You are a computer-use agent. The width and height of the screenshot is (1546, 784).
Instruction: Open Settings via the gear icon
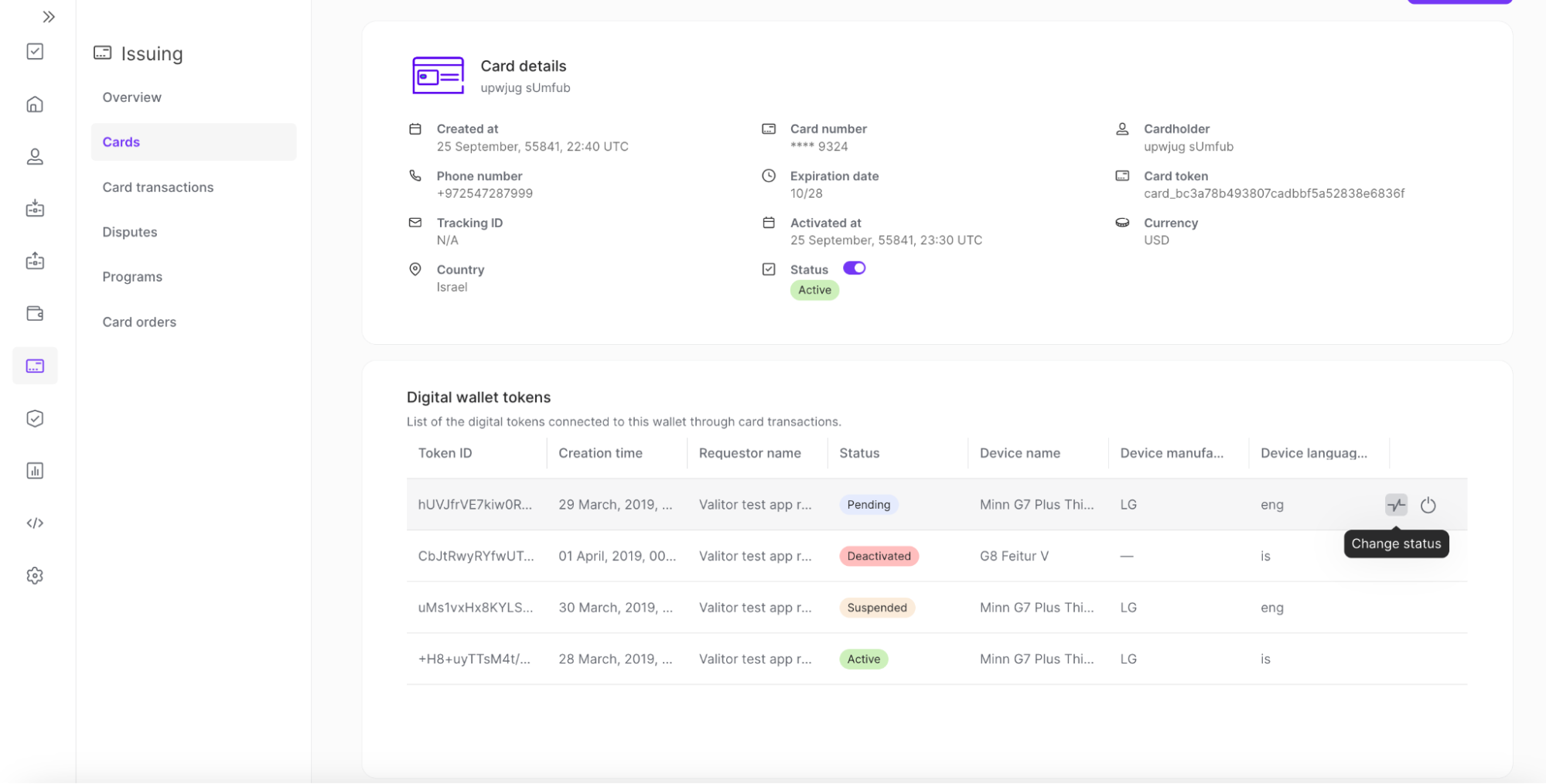(x=35, y=575)
